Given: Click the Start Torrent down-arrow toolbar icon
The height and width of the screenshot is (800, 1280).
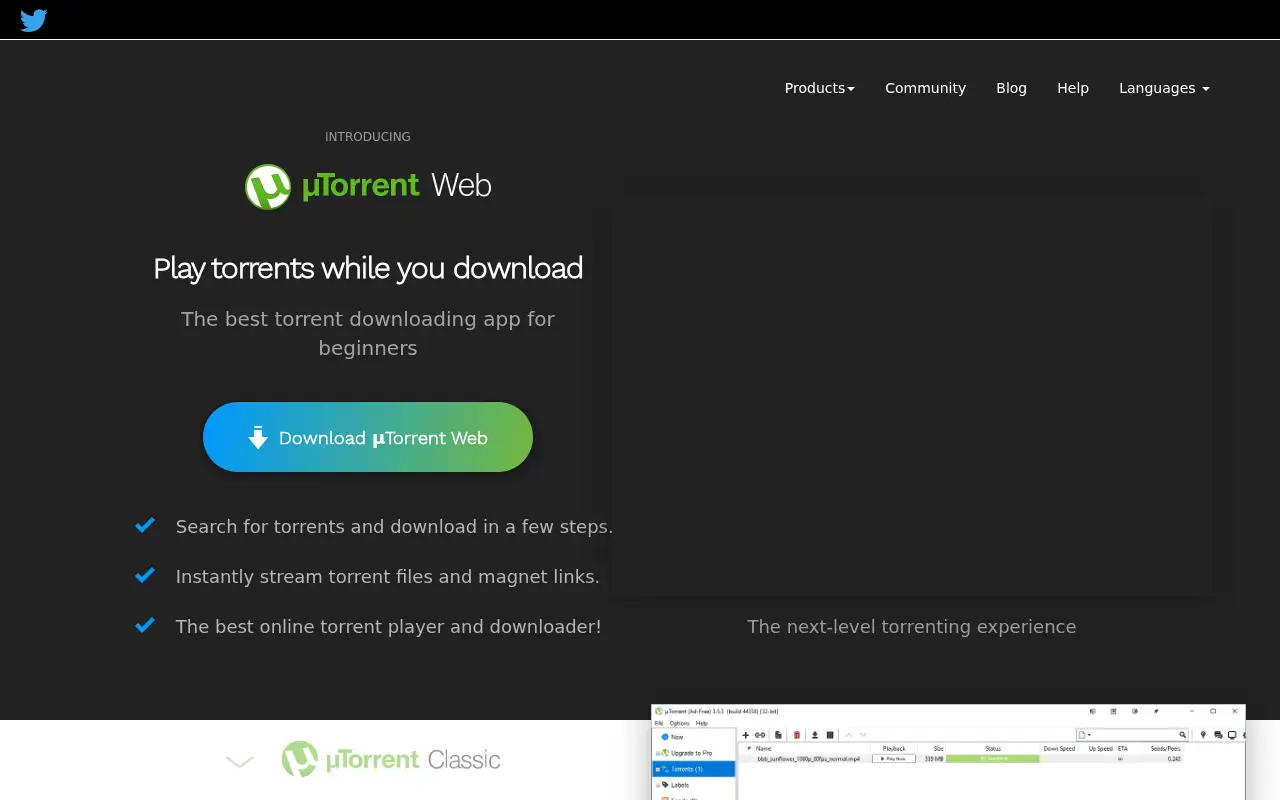Looking at the screenshot, I should pyautogui.click(x=815, y=735).
